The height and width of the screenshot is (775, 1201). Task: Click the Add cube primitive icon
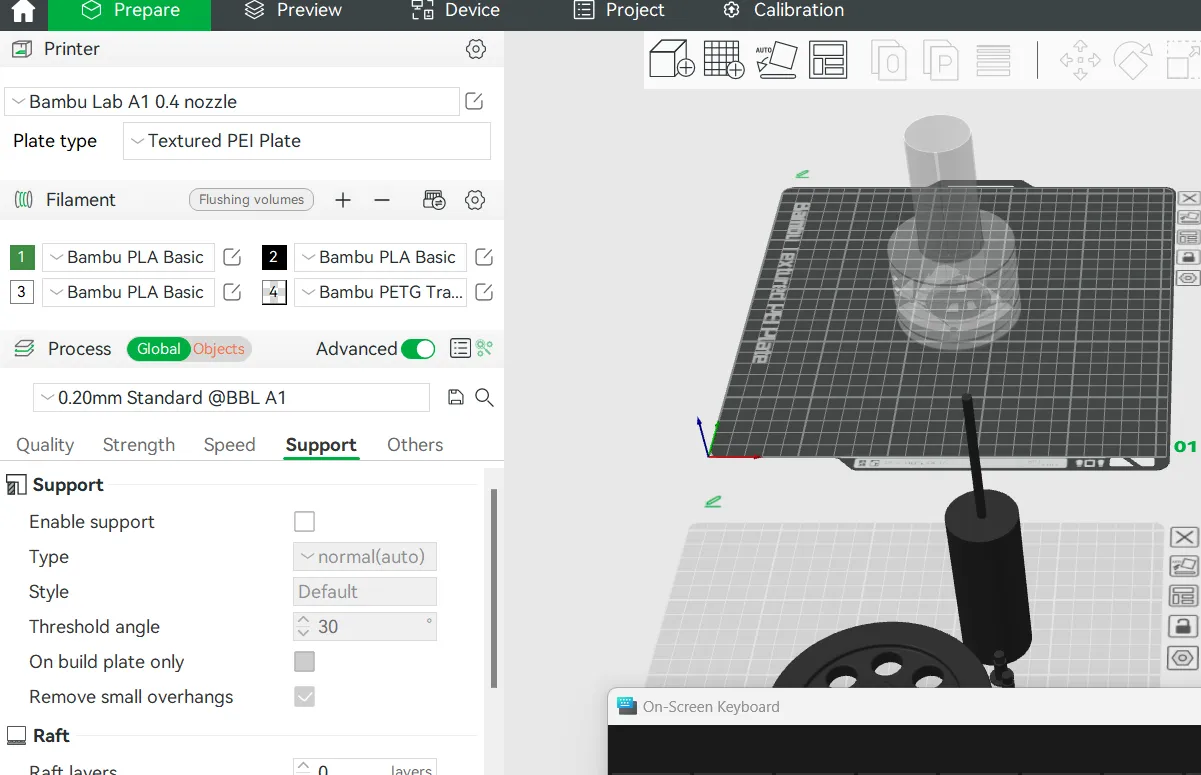(671, 60)
